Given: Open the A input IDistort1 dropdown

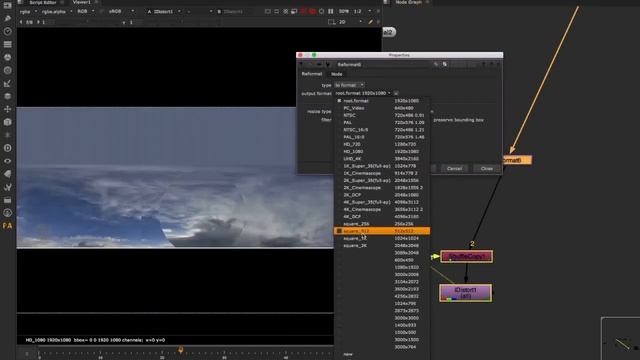Looking at the screenshot, I should click(x=165, y=11).
